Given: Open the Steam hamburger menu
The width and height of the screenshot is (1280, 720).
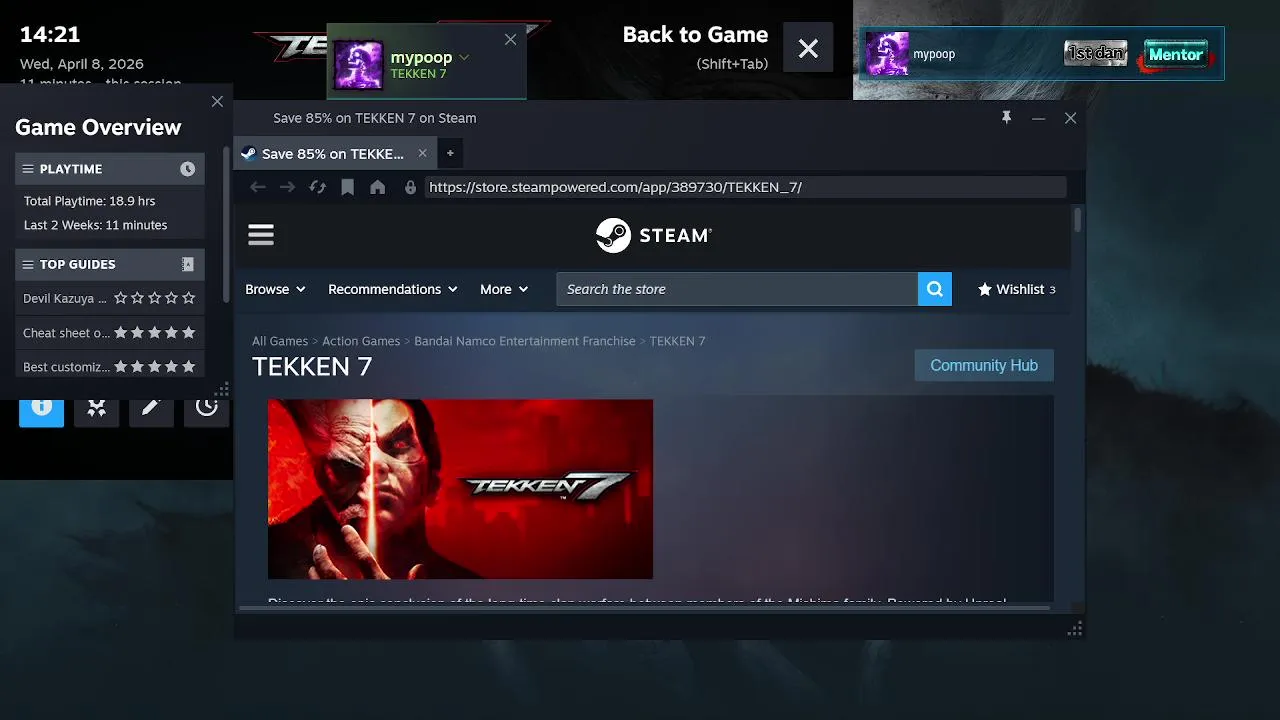Looking at the screenshot, I should pyautogui.click(x=261, y=235).
